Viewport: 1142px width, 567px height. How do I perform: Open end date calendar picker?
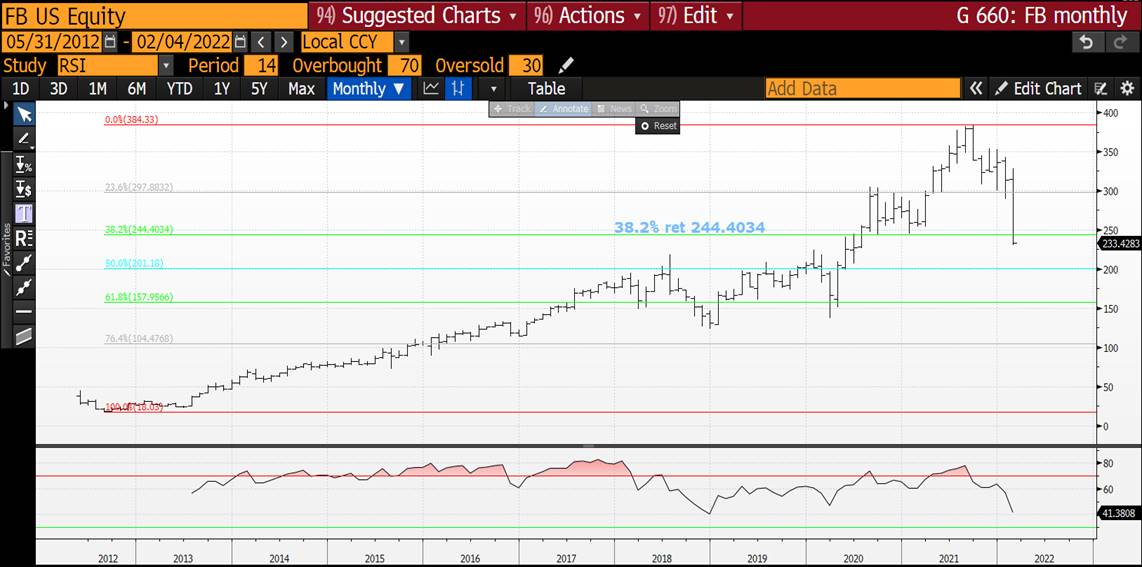pyautogui.click(x=241, y=41)
